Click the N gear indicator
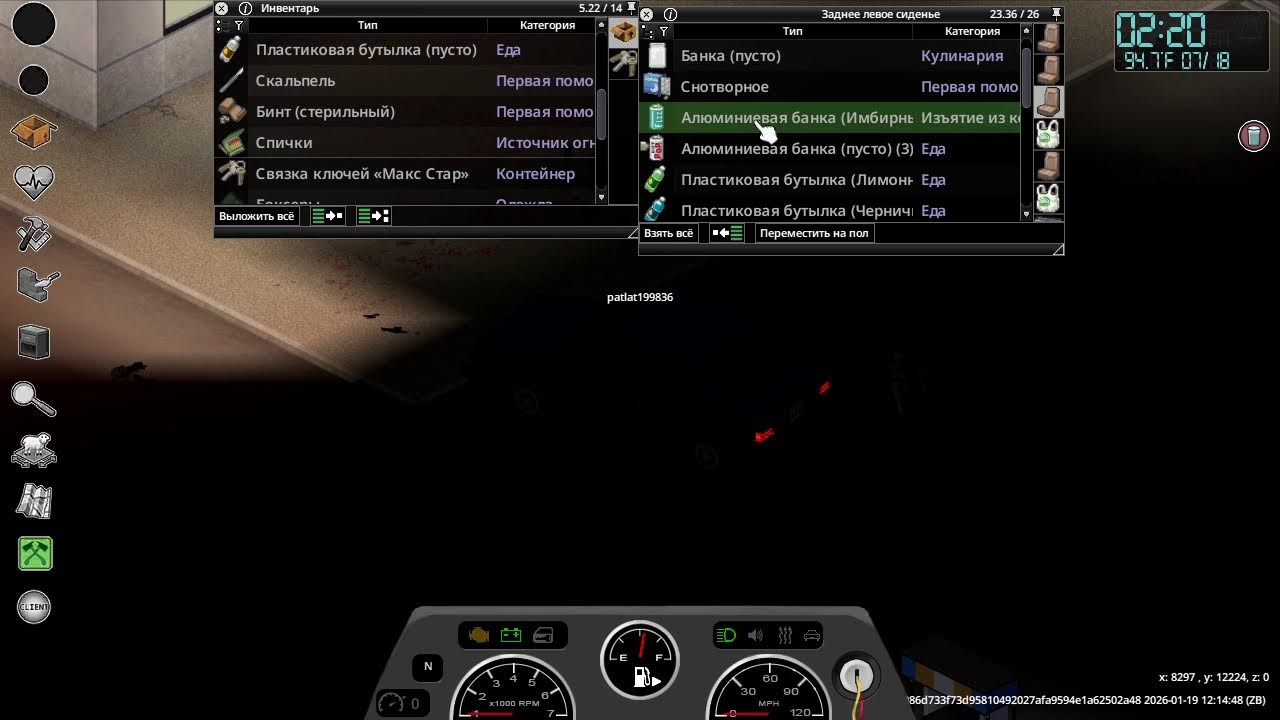 coord(428,667)
